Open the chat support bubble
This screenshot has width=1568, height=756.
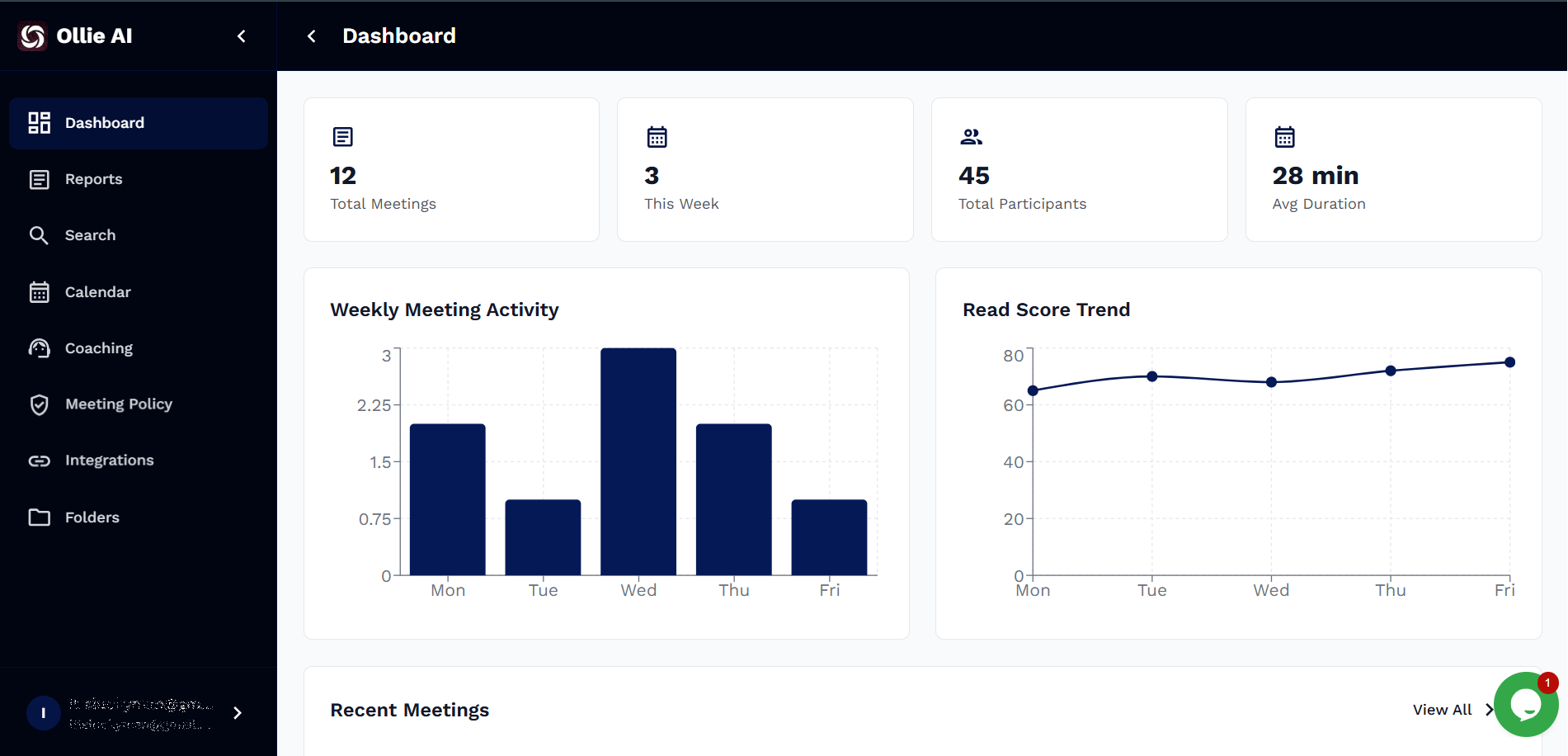1525,705
